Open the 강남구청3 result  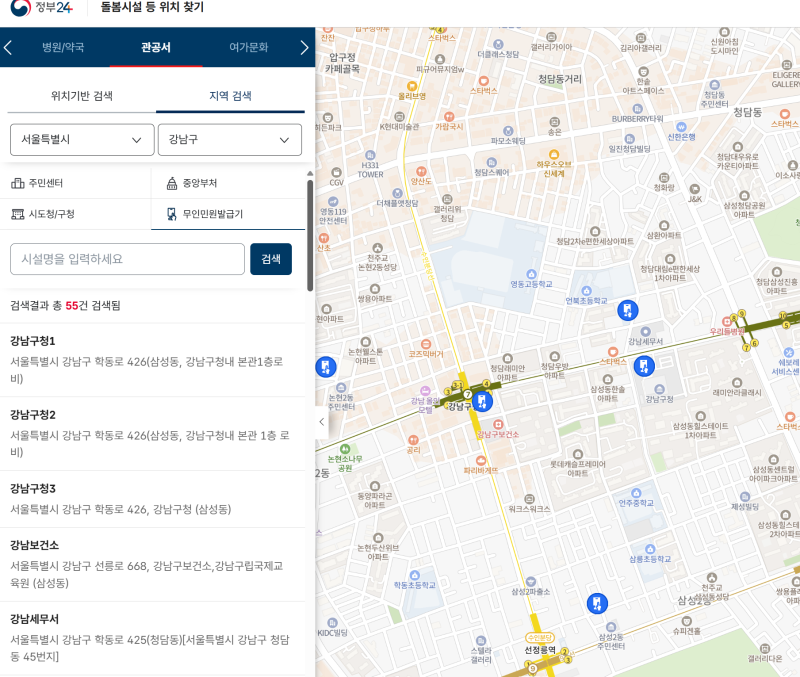click(153, 499)
